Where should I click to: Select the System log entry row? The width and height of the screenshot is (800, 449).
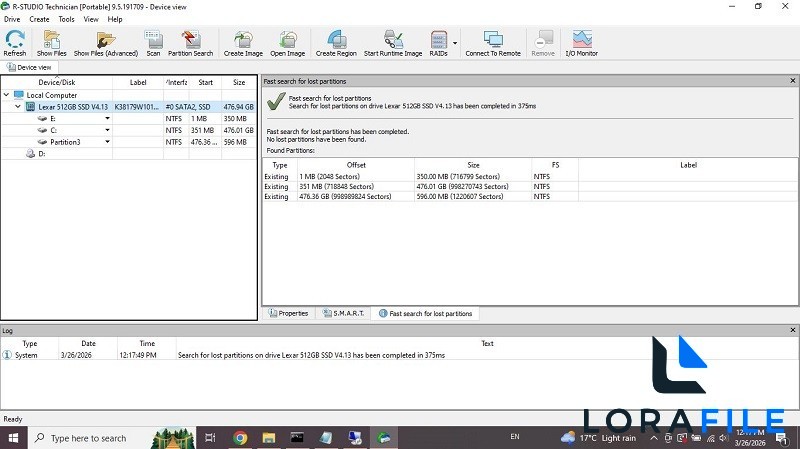pos(399,355)
